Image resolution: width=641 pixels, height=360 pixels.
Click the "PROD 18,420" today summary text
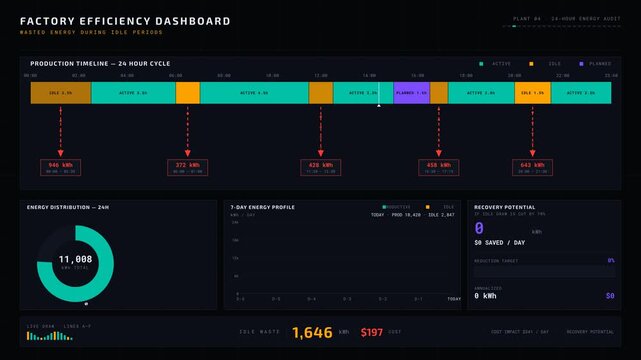pos(406,215)
